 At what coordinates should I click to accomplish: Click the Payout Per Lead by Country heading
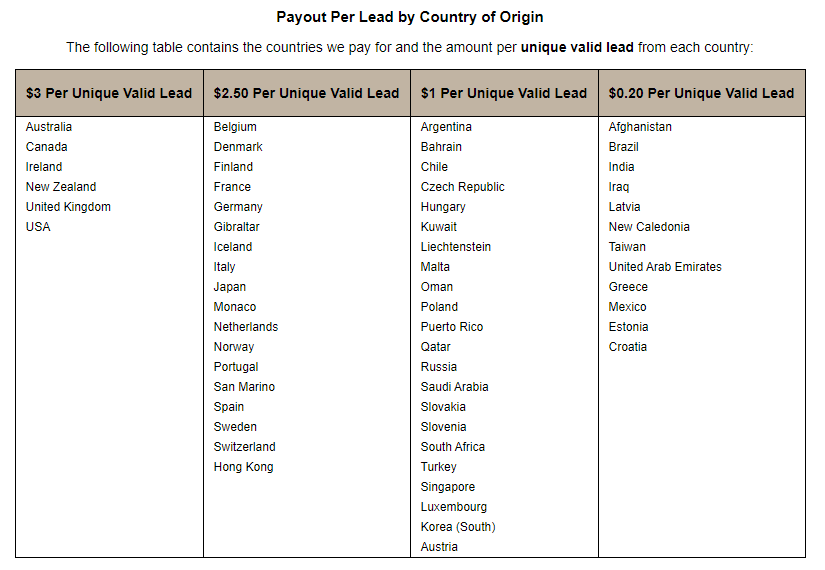(410, 17)
